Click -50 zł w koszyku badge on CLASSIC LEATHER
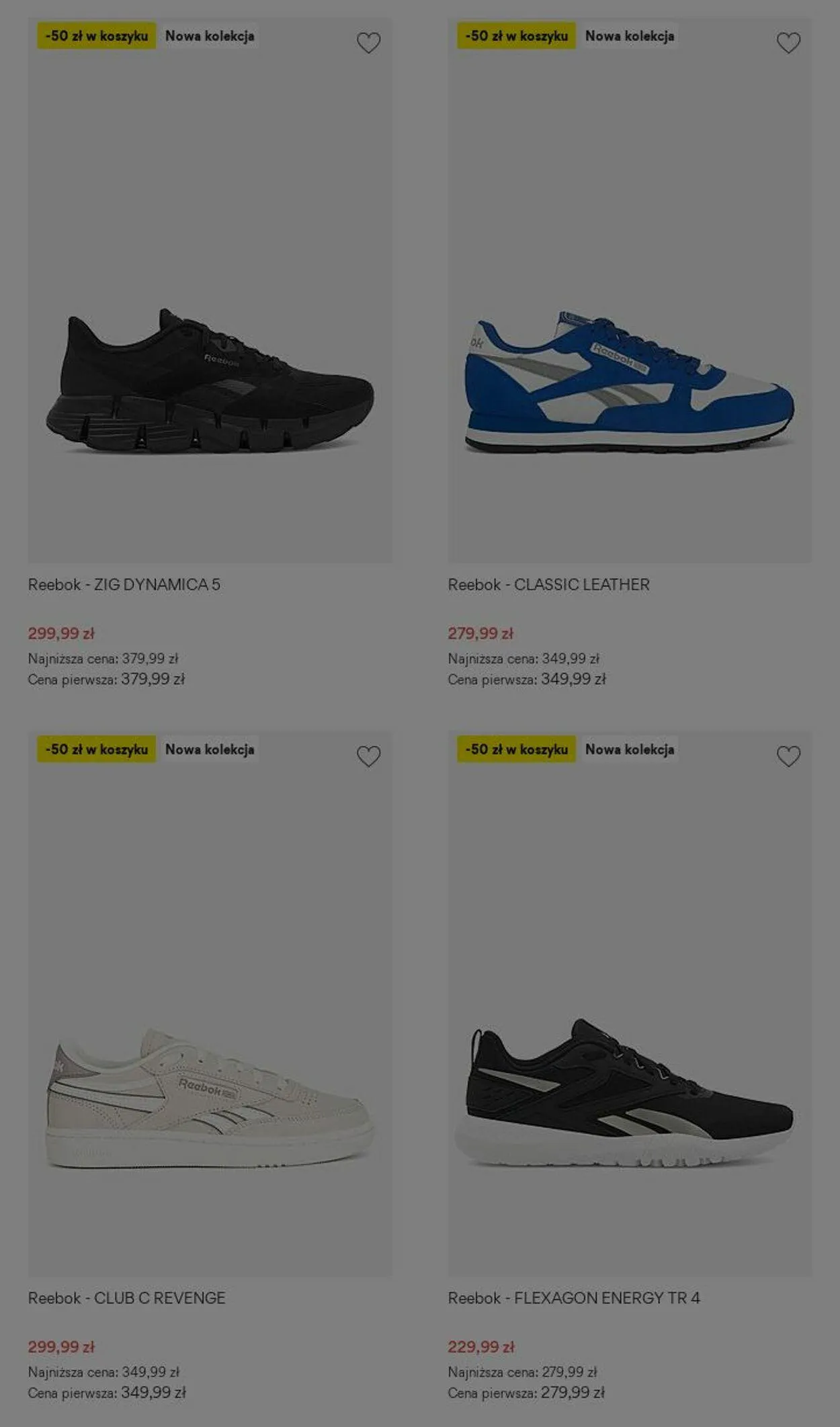840x1427 pixels. (517, 36)
